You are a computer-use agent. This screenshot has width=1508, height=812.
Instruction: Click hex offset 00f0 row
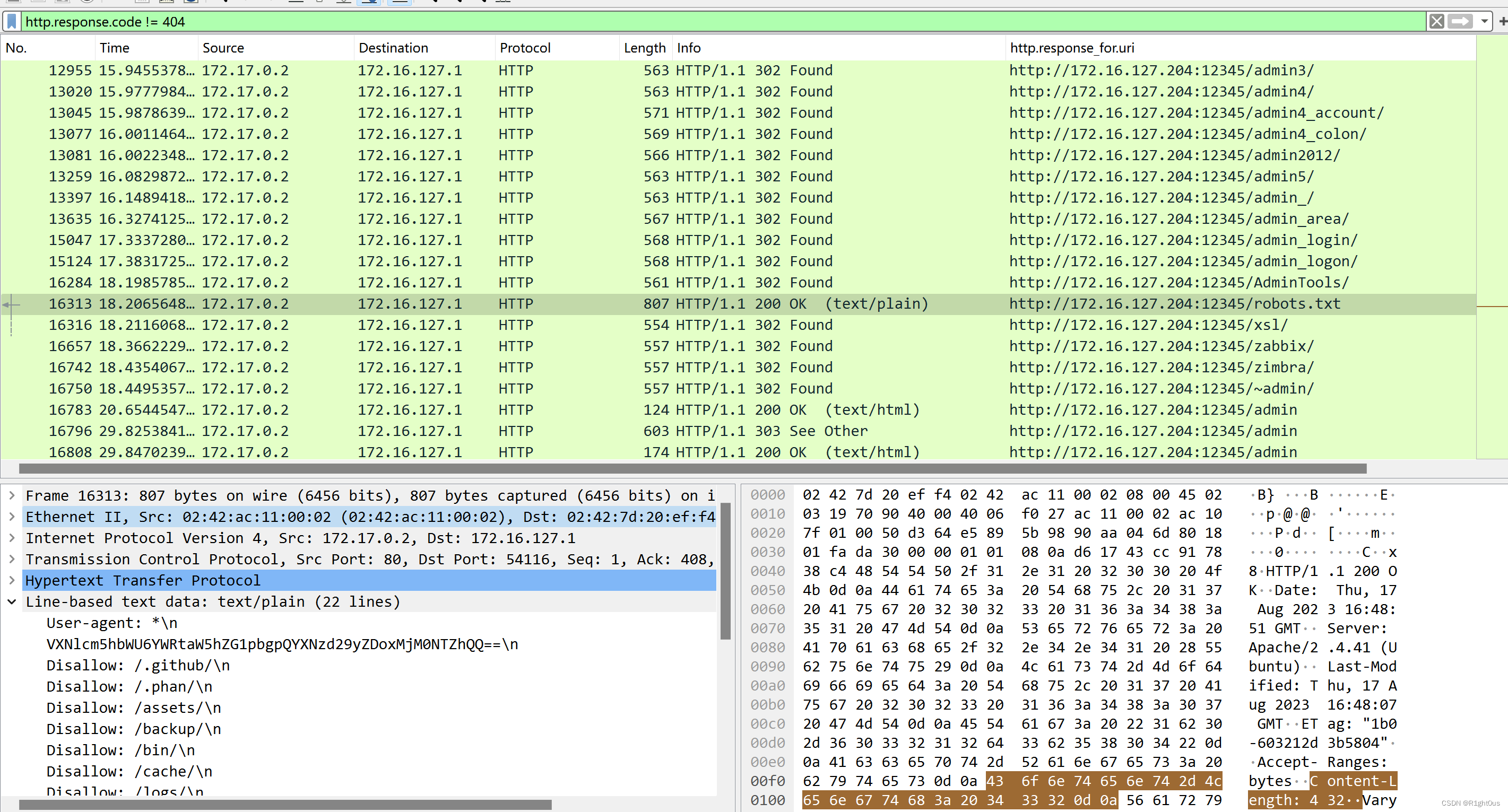point(767,781)
